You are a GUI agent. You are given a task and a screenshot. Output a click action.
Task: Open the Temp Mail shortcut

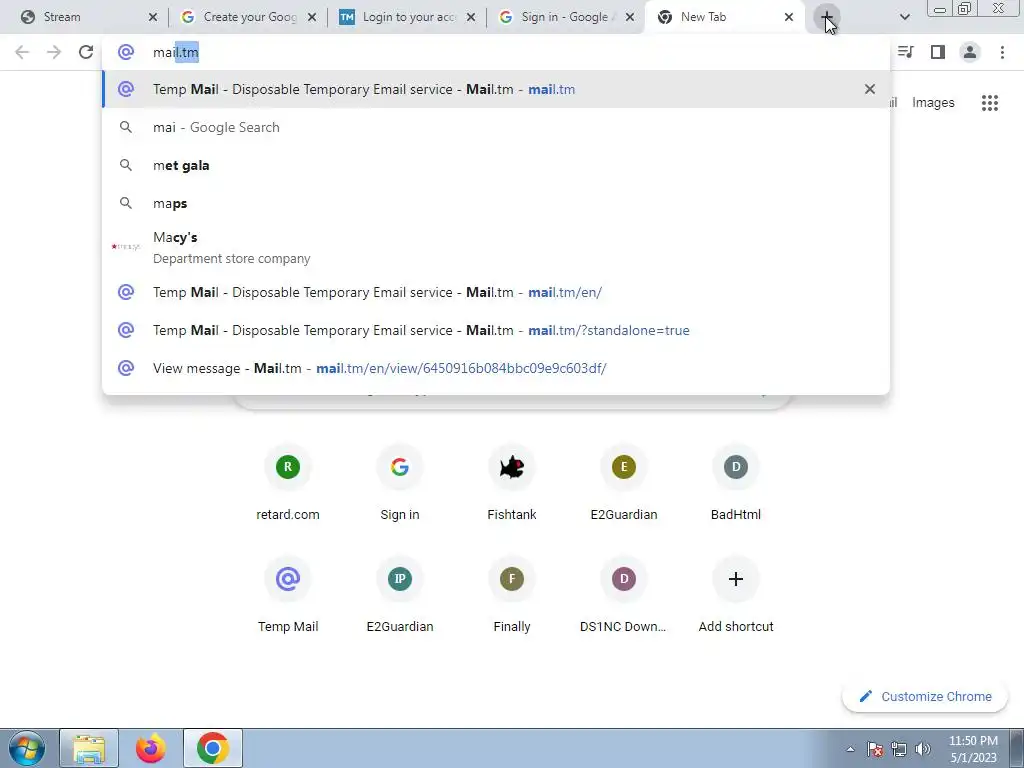tap(288, 596)
